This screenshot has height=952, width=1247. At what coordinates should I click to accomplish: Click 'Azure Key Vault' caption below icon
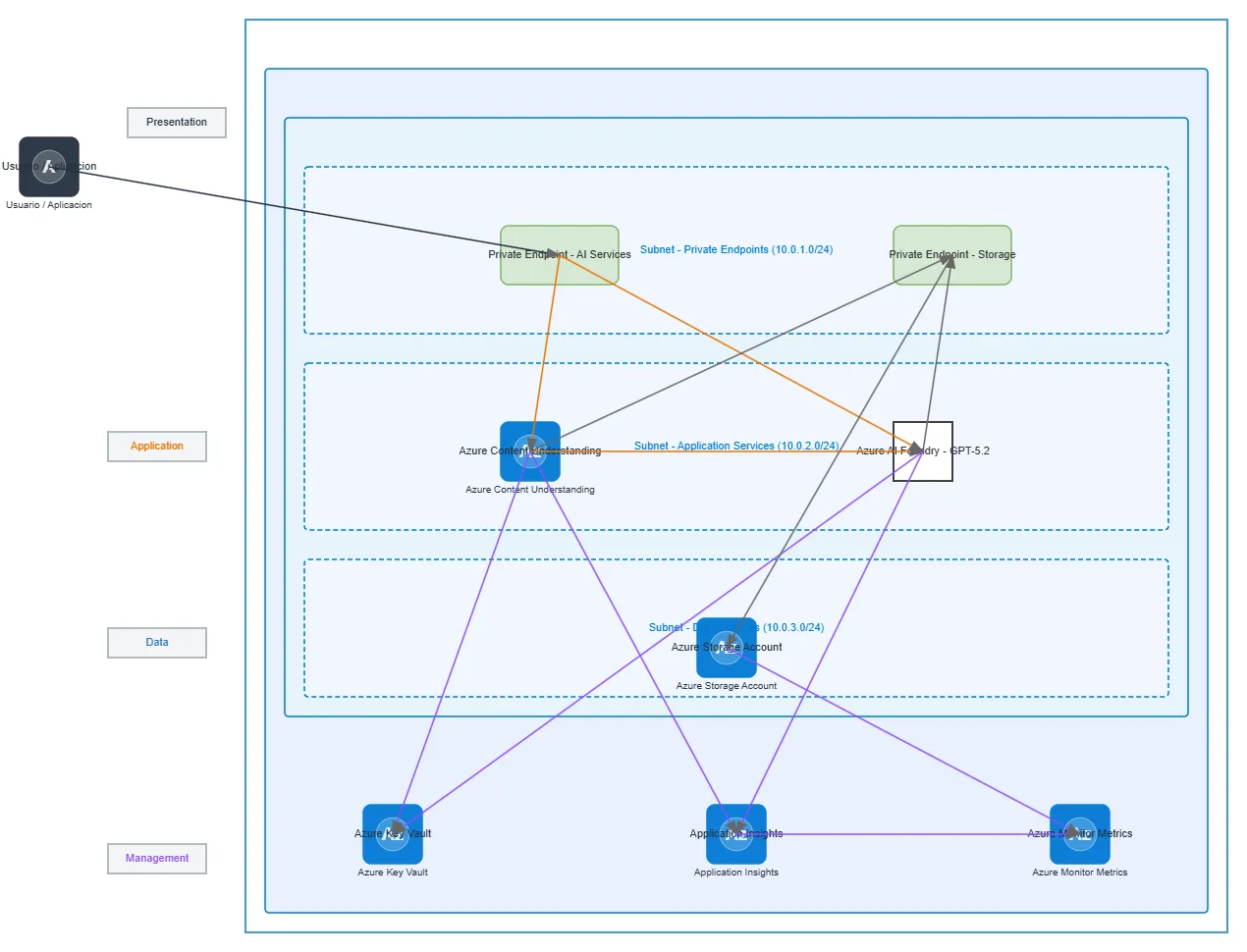tap(393, 873)
